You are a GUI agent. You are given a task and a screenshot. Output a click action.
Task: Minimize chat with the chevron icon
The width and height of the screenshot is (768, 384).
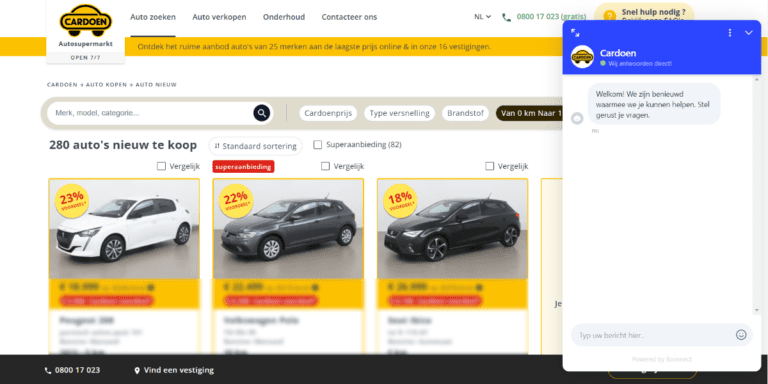[748, 33]
